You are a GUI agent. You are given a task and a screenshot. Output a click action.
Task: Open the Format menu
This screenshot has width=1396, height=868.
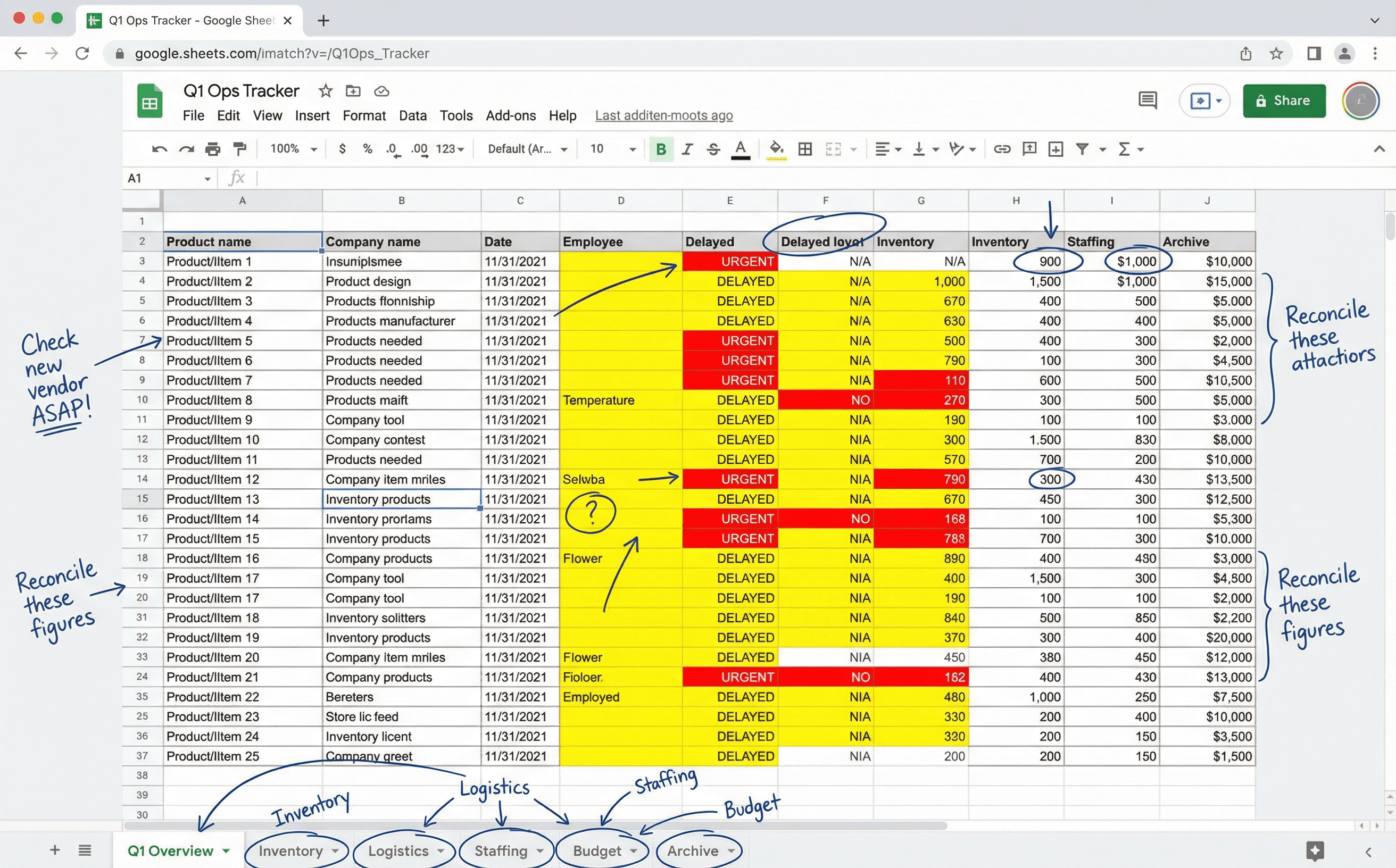click(364, 115)
